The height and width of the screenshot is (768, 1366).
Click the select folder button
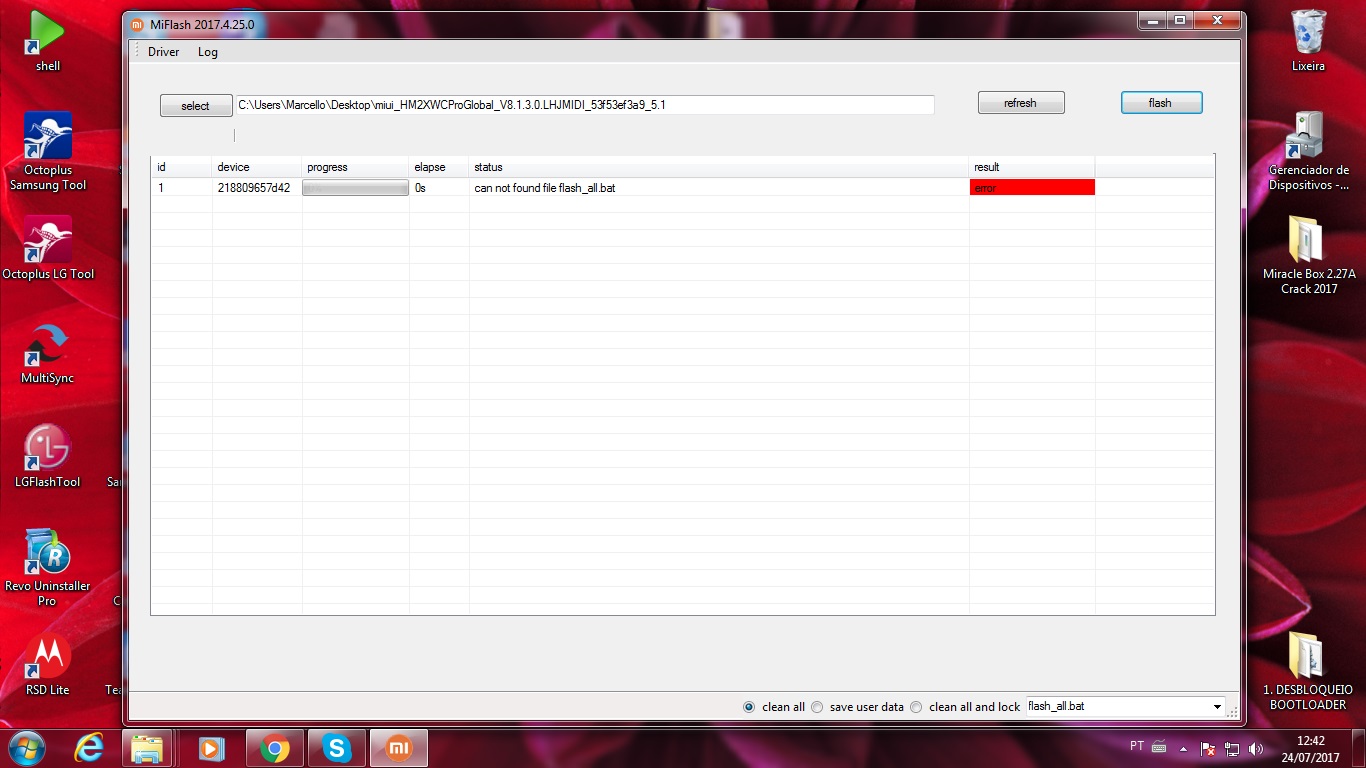coord(196,106)
